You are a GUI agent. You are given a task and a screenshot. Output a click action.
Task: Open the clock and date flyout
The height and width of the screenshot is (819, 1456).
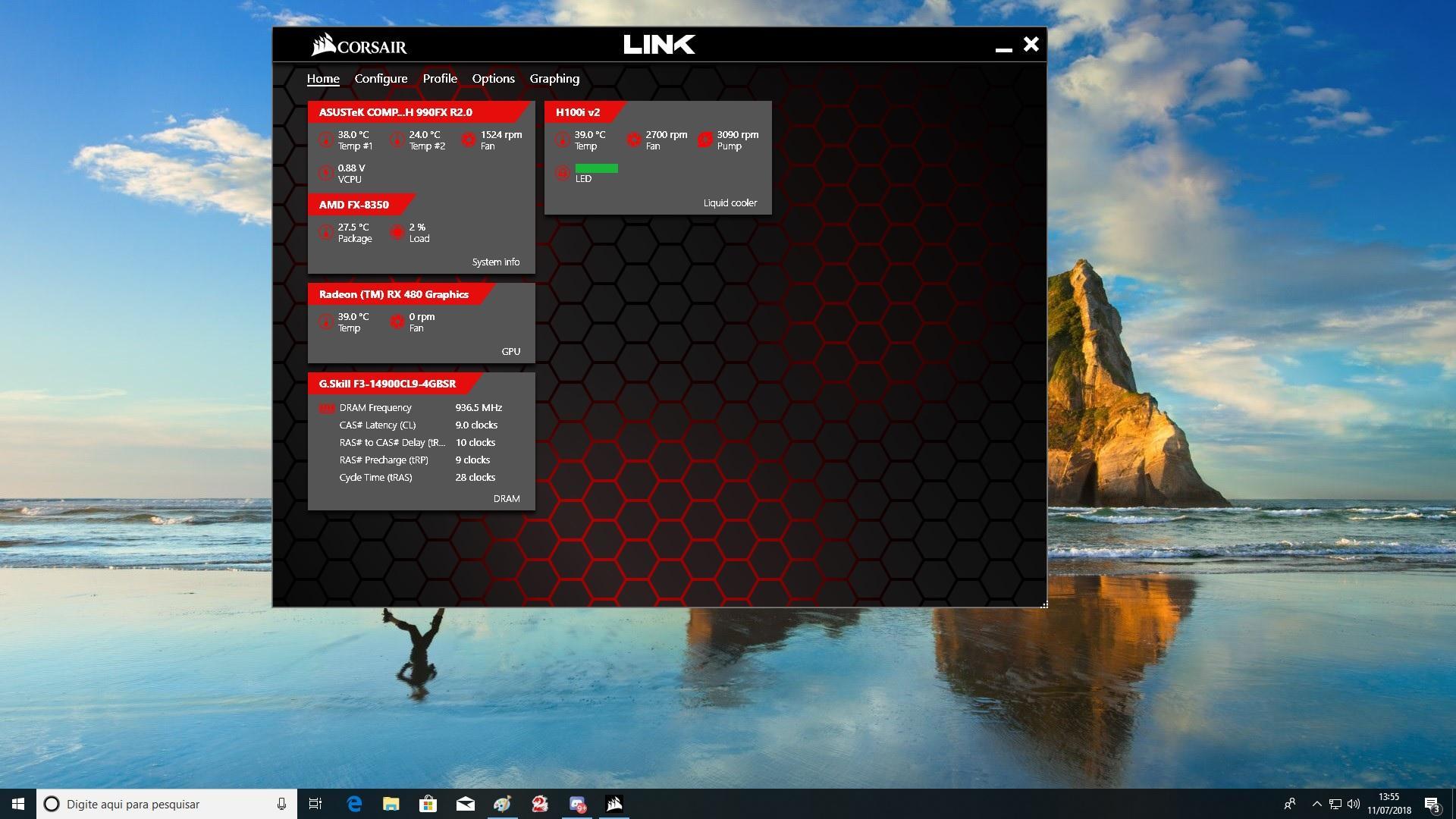click(x=1389, y=804)
